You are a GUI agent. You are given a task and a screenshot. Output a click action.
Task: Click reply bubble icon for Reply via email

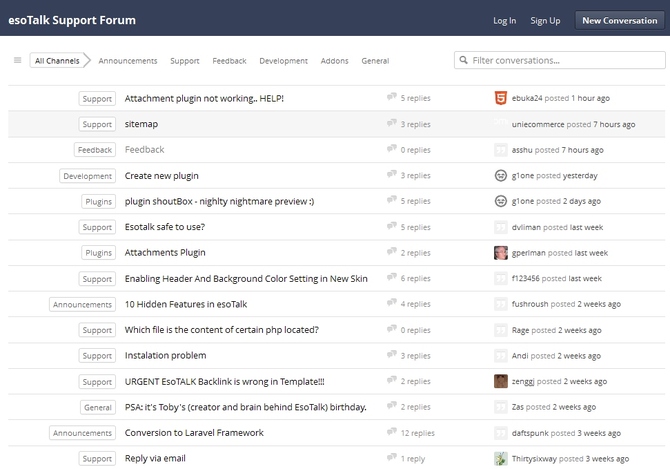pos(391,457)
